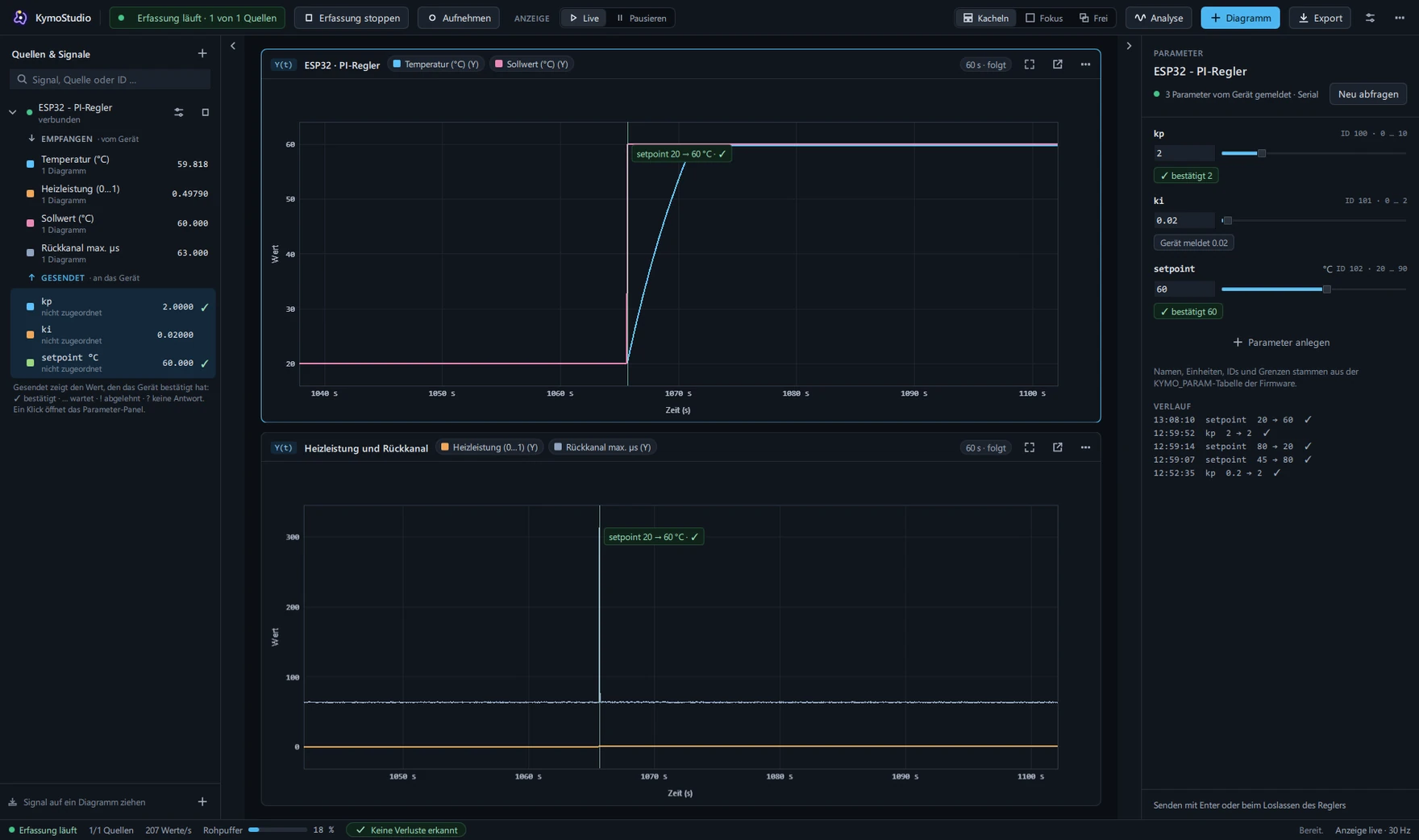This screenshot has height=840, width=1419.
Task: Open more options for Heizleistung chart
Action: coord(1085,447)
